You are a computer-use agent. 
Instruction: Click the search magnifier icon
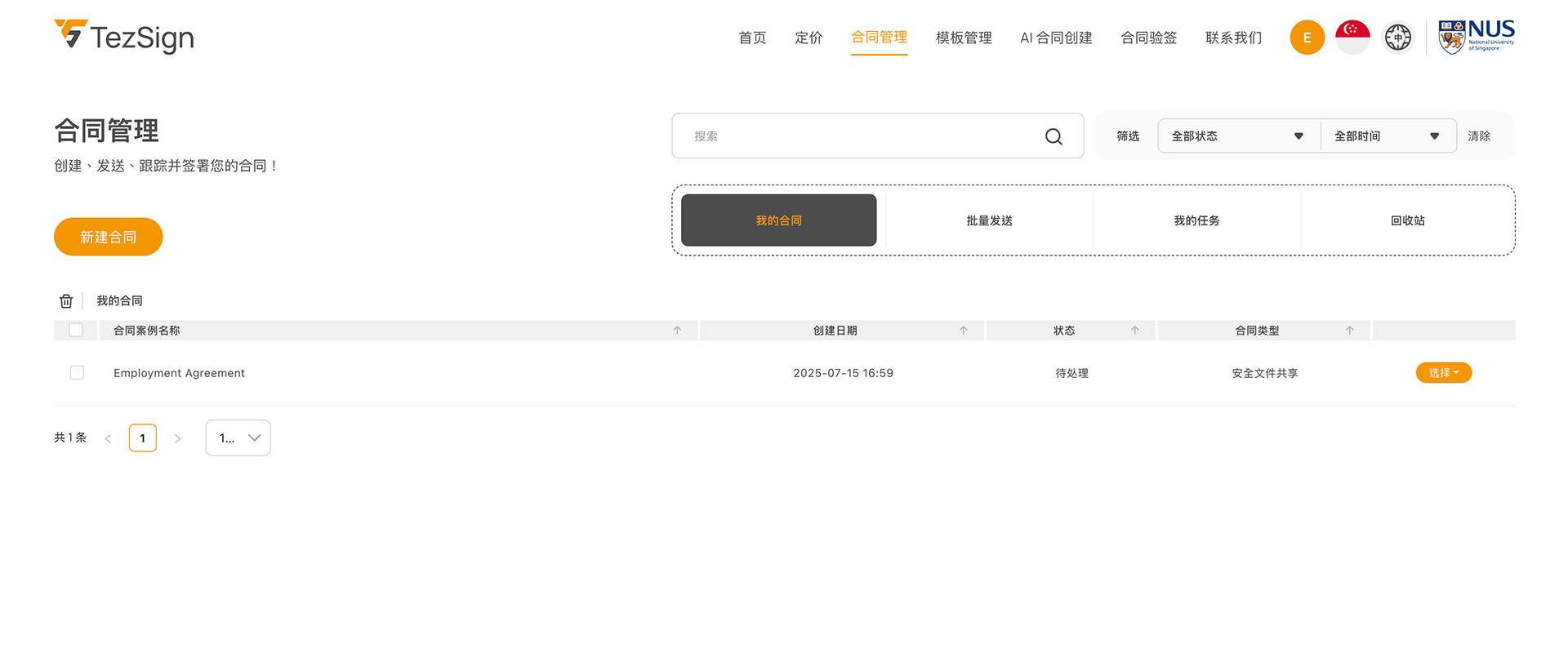[x=1053, y=136]
